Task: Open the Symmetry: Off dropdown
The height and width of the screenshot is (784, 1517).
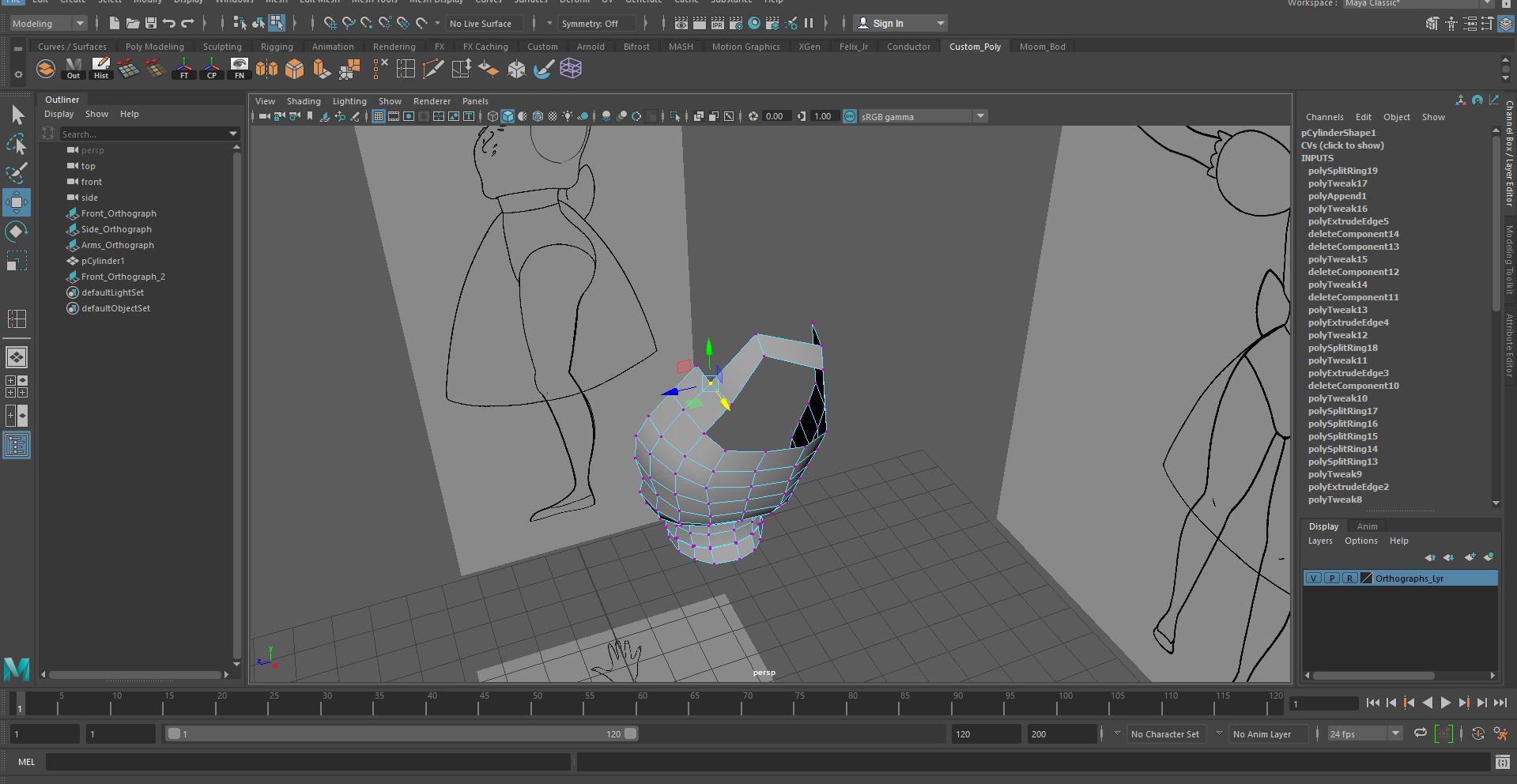Action: click(x=596, y=23)
